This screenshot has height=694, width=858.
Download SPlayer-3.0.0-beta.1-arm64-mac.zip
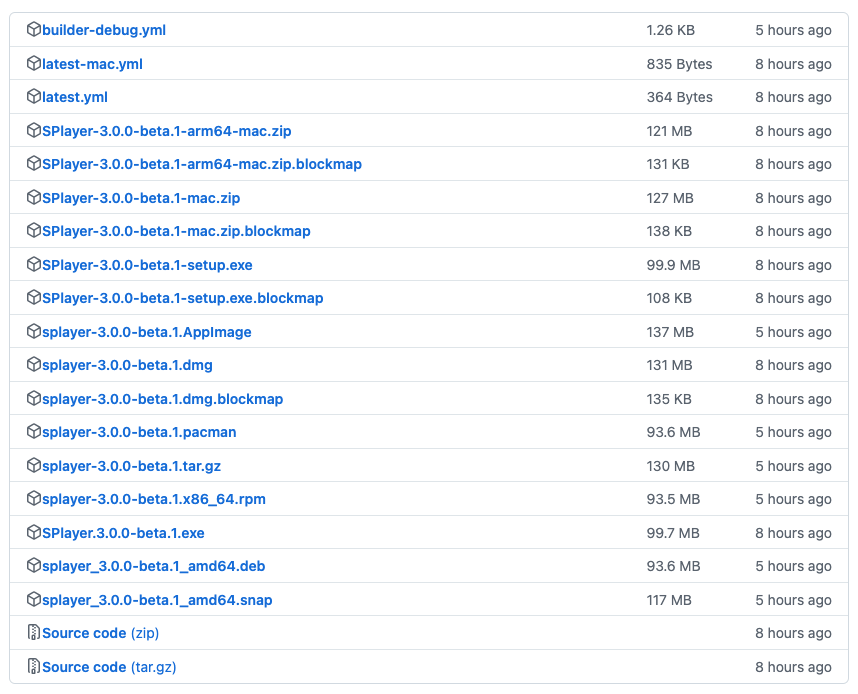click(x=167, y=131)
